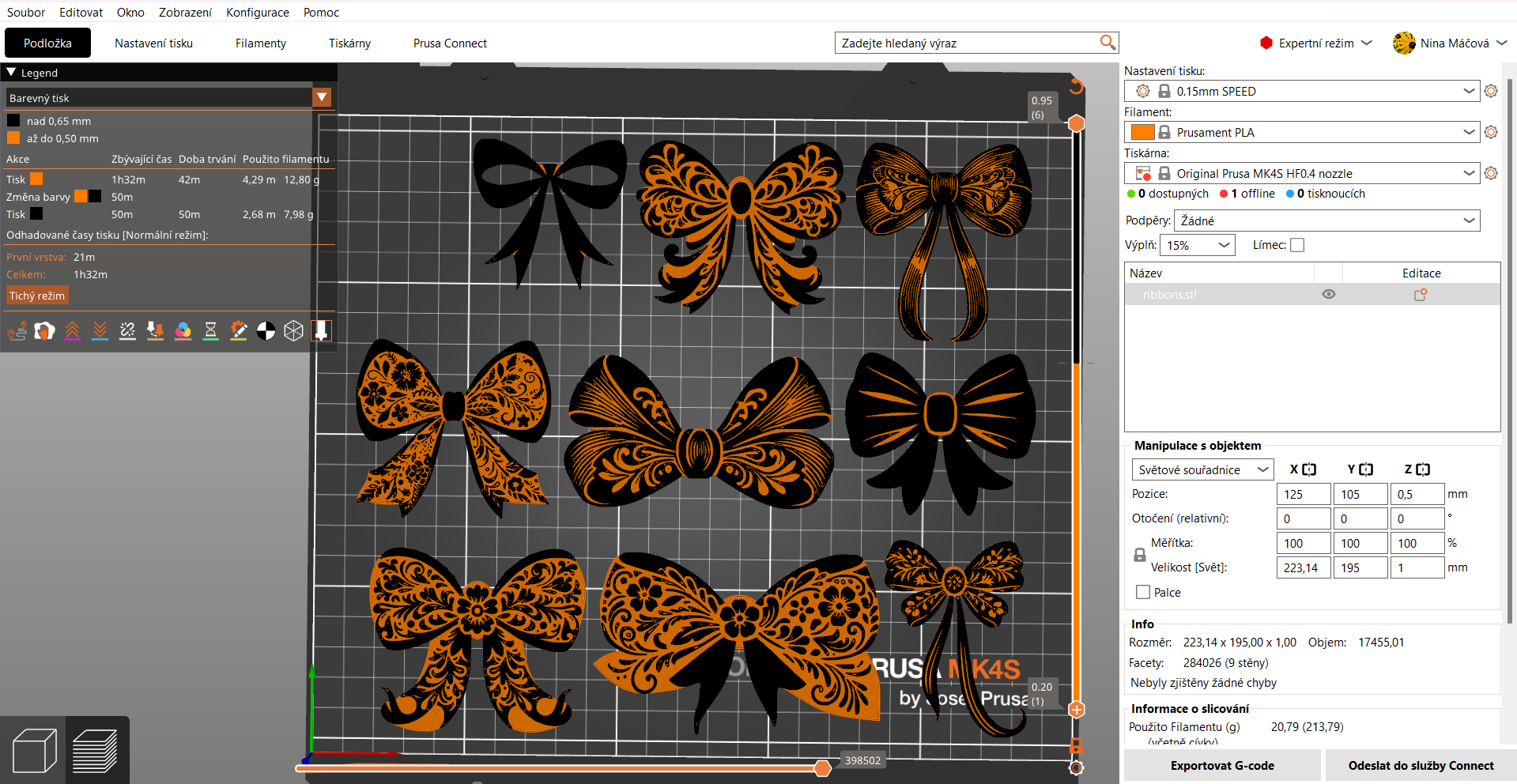Open printer settings gear beside MK4S nozzle
The image size is (1517, 784).
tap(1491, 173)
